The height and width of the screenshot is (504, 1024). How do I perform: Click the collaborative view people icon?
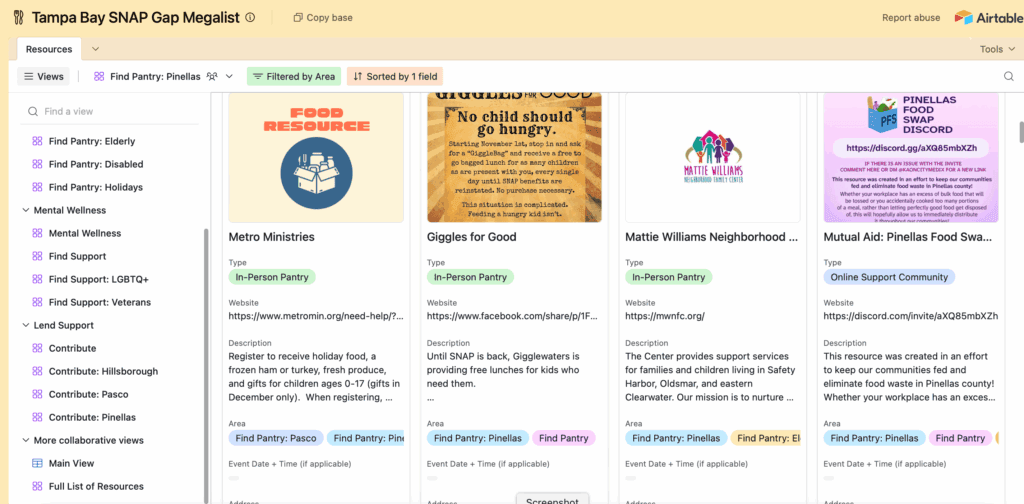[x=212, y=76]
